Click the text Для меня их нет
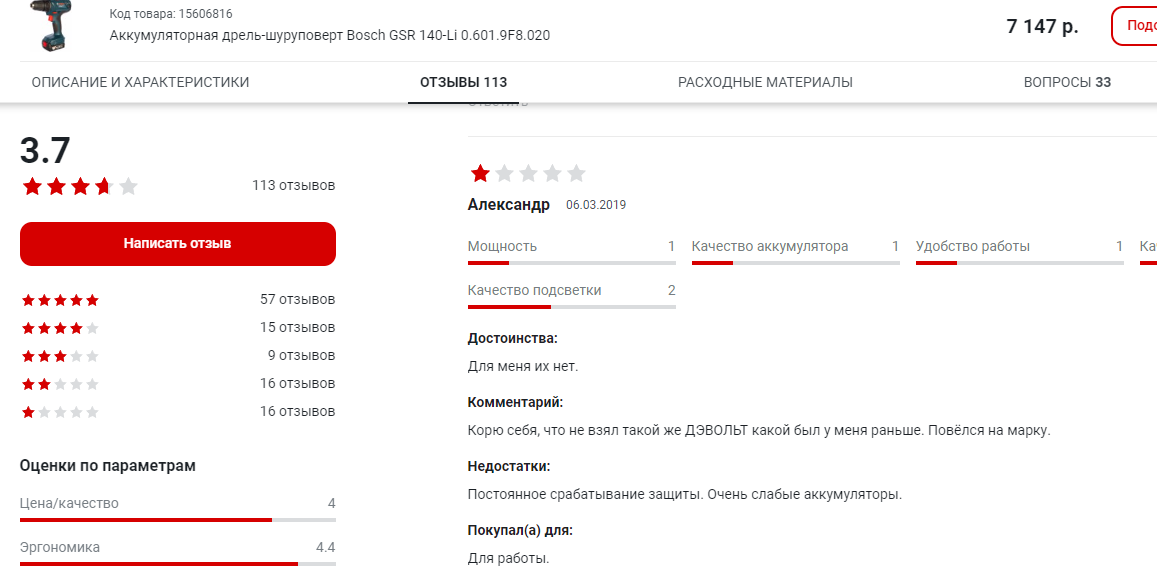This screenshot has height=568, width=1157. click(523, 366)
